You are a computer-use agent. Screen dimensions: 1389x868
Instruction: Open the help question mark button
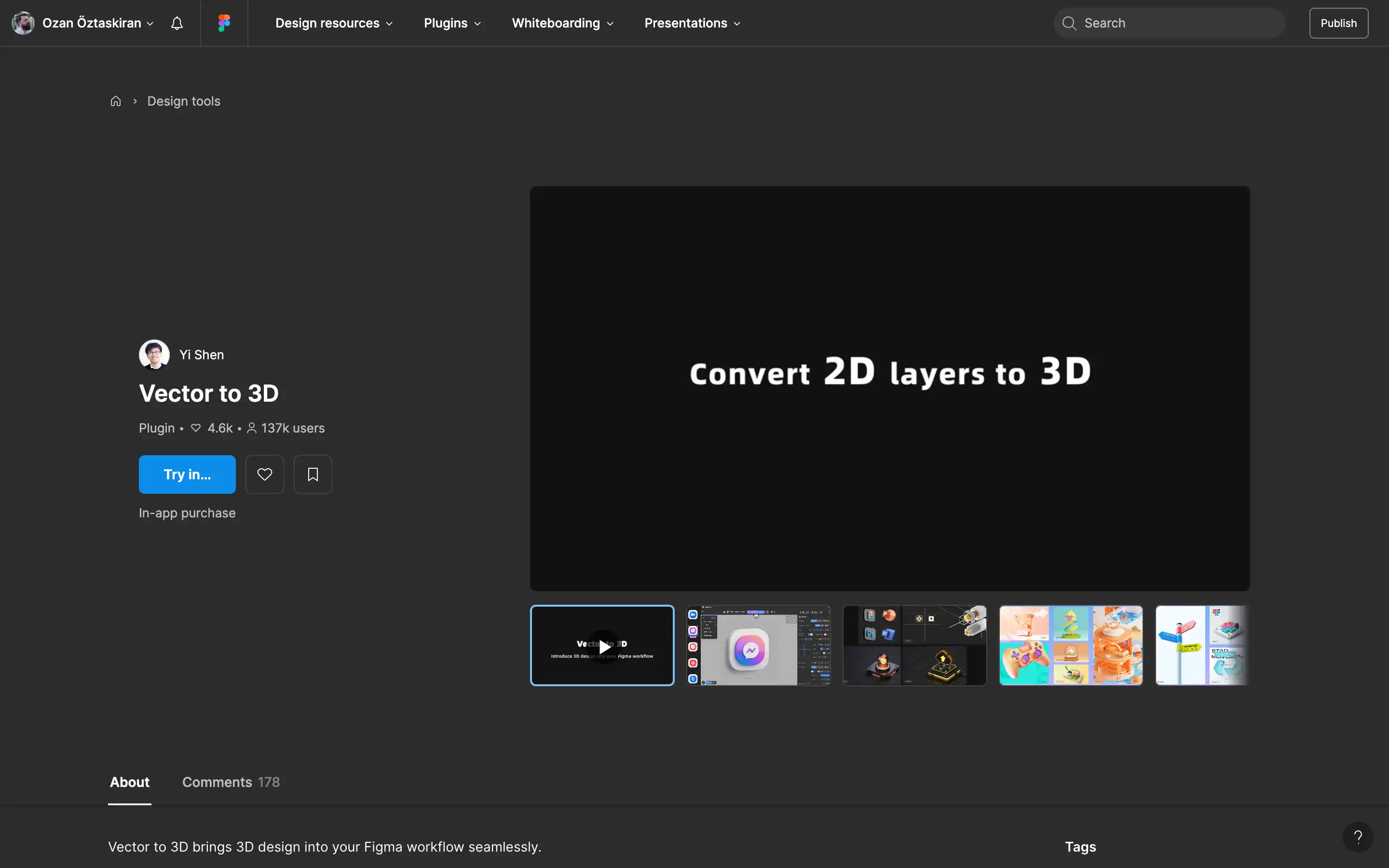click(x=1358, y=837)
